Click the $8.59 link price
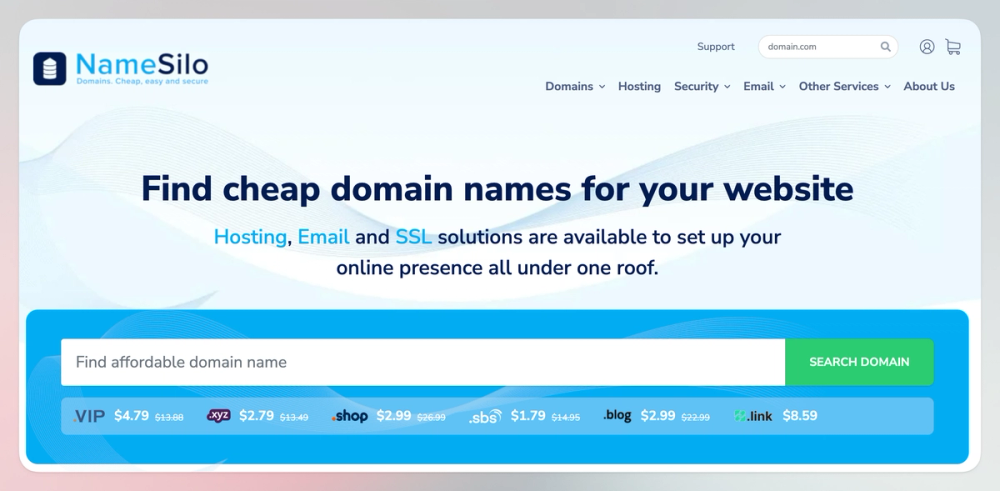This screenshot has width=1000, height=491. (x=800, y=416)
